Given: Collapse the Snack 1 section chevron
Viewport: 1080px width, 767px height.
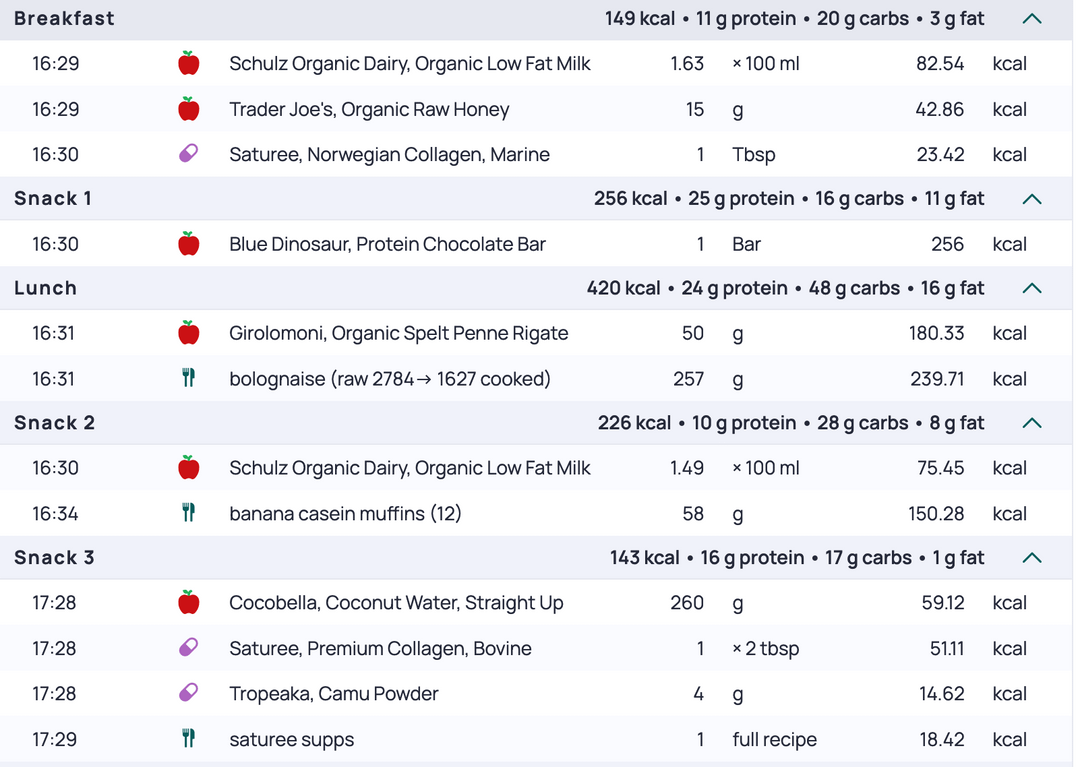Looking at the screenshot, I should 1032,199.
